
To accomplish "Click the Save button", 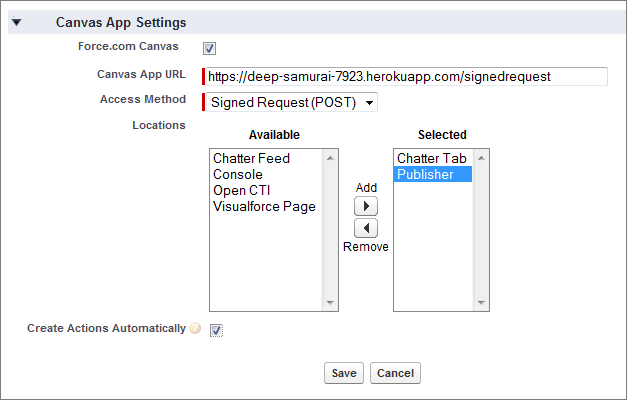I will pyautogui.click(x=344, y=373).
